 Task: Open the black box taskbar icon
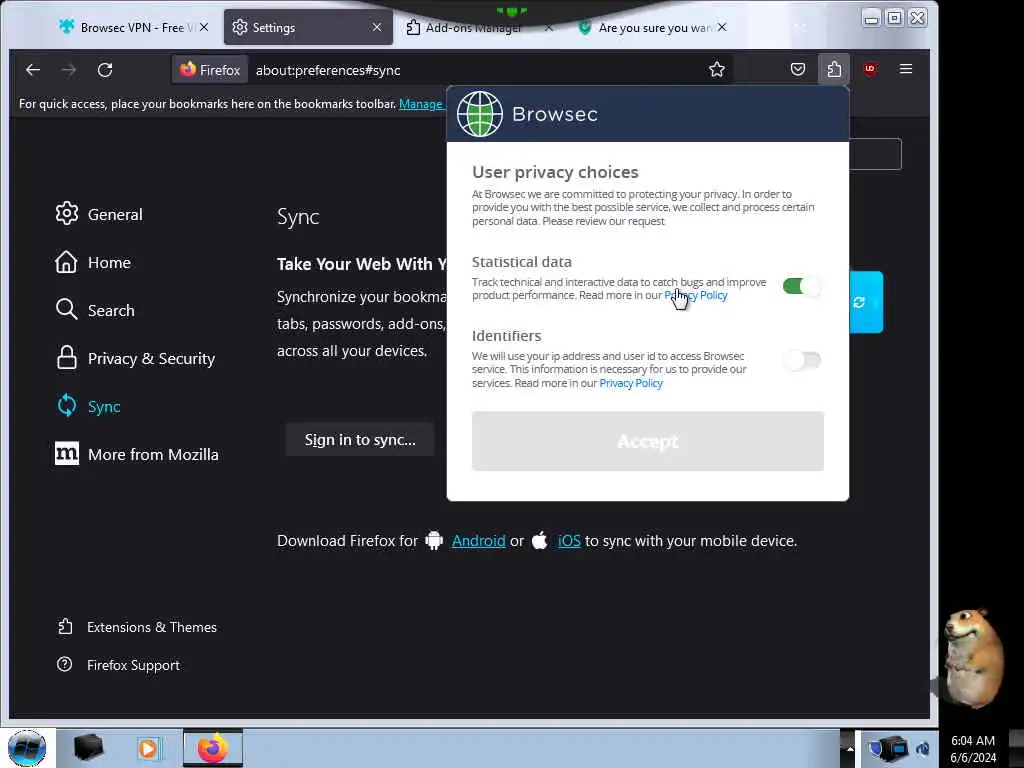pyautogui.click(x=88, y=748)
